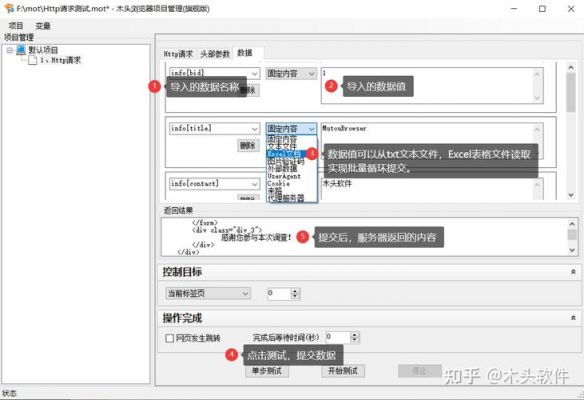The height and width of the screenshot is (400, 584).
Task: Choose UserAgent option in dropdown list
Action: click(x=284, y=176)
